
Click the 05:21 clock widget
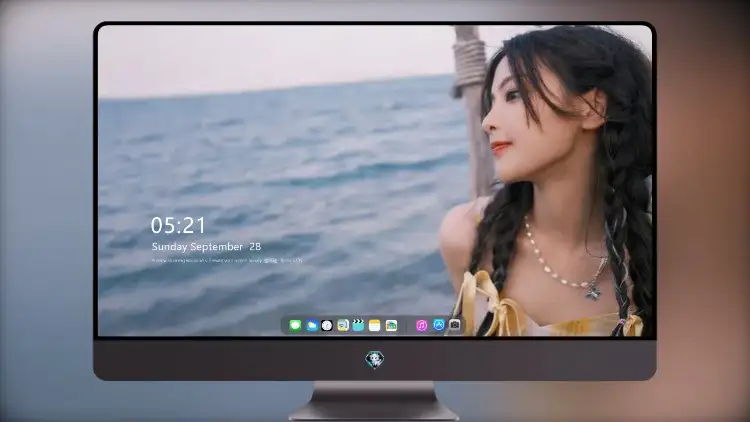[178, 225]
